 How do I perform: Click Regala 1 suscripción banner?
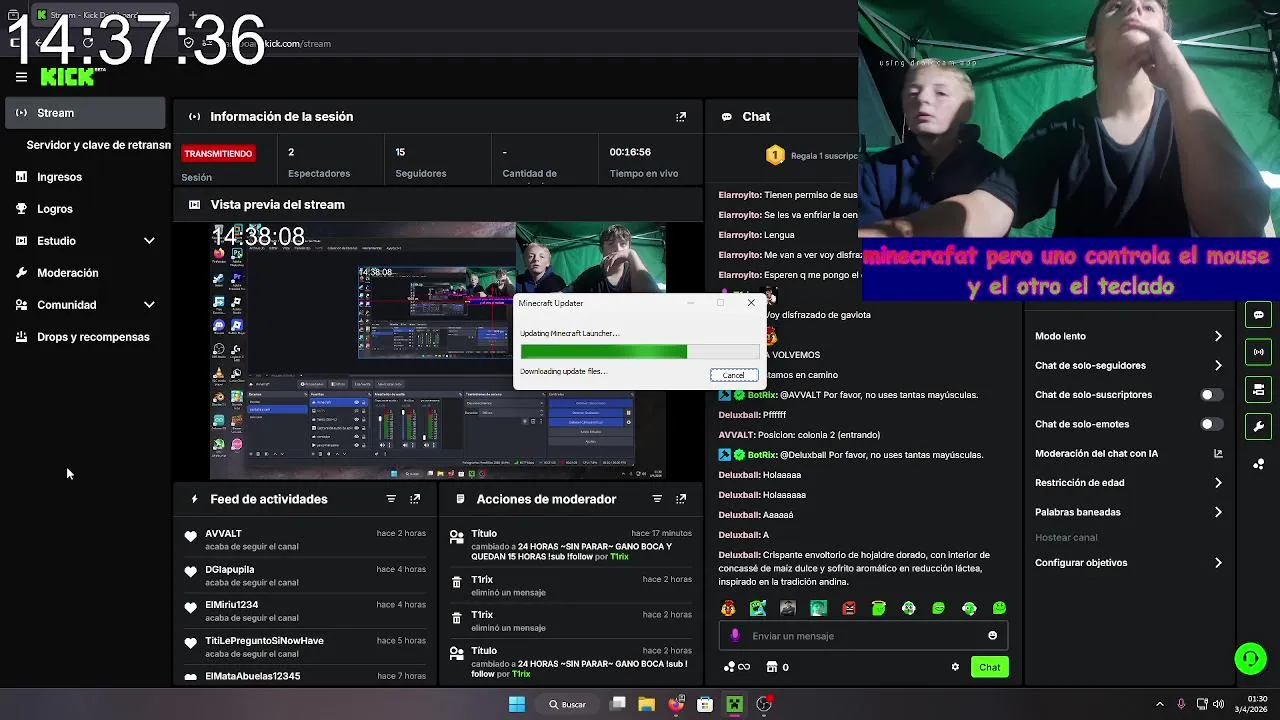pos(812,156)
